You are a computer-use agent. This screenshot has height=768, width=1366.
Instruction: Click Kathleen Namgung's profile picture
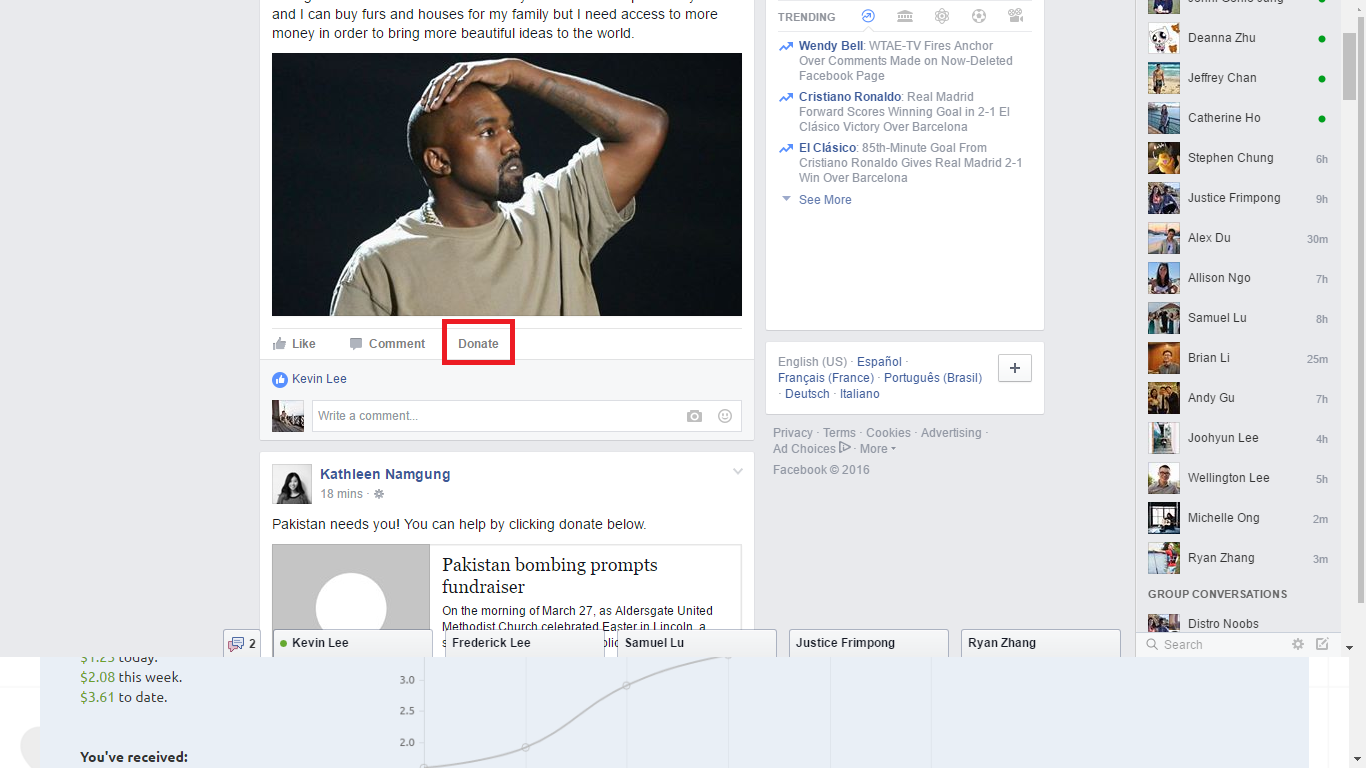292,484
